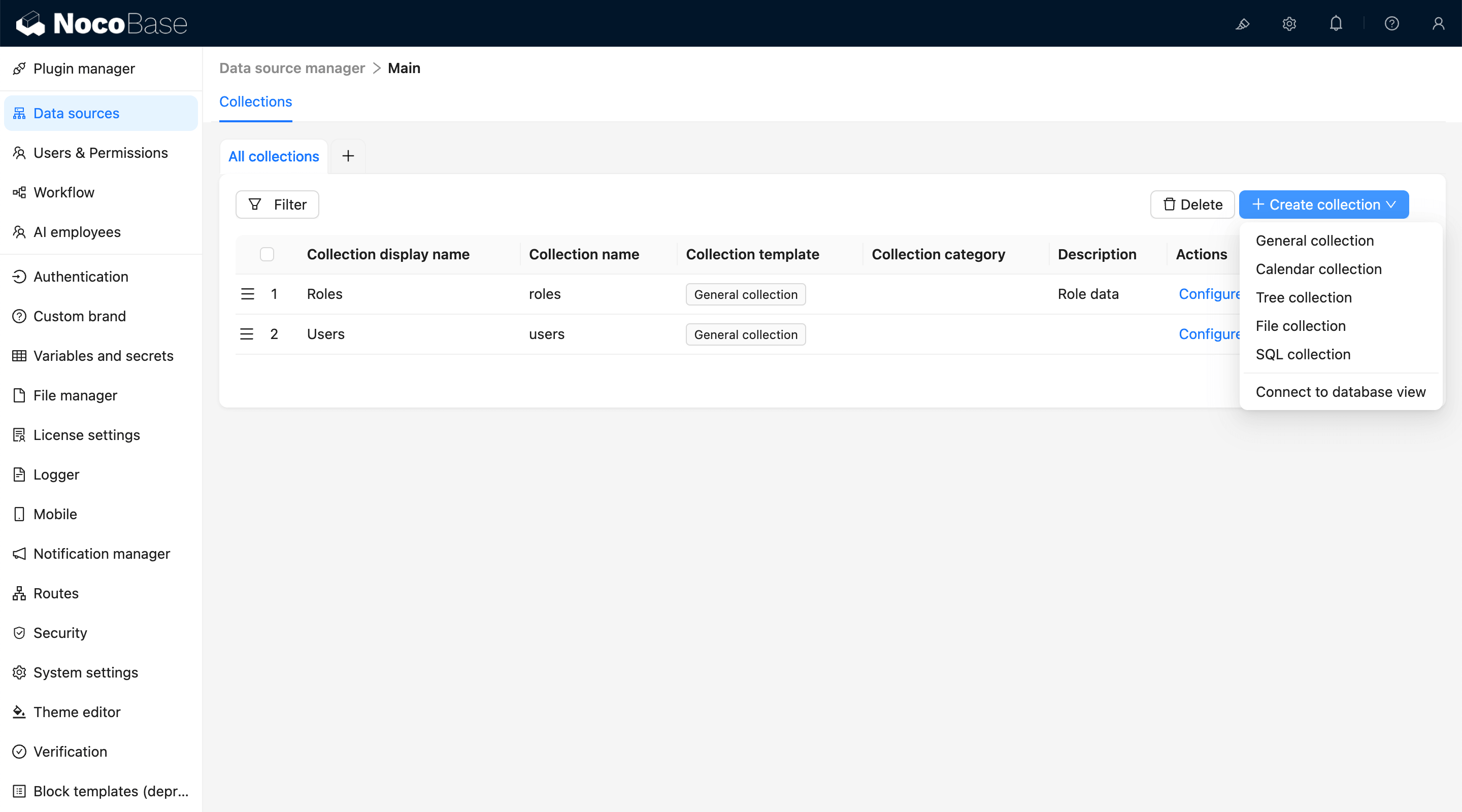Open the settings gear in the top bar
Screen dimensions: 1462x812
pos(1289,23)
